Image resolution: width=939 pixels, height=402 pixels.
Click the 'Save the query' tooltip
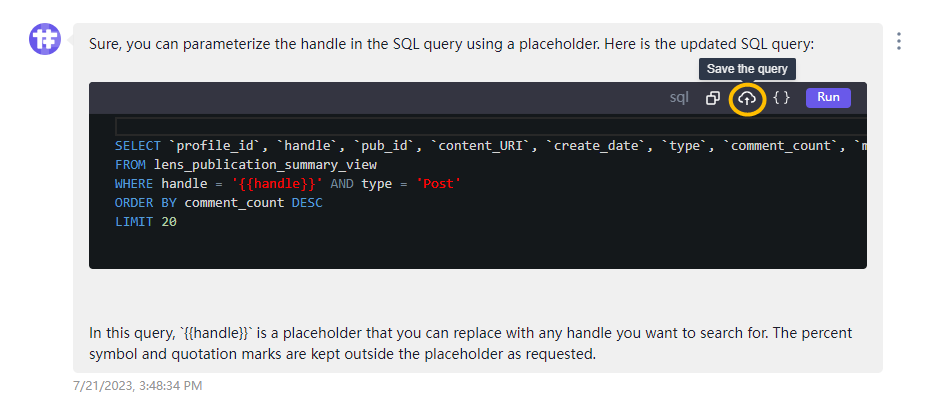point(747,69)
